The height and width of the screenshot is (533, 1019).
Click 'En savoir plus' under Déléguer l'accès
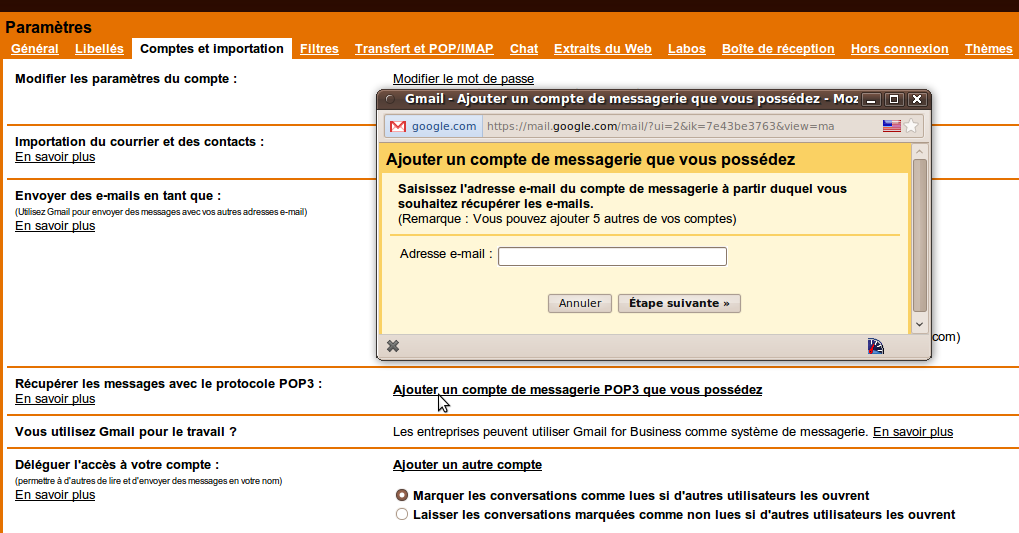55,495
